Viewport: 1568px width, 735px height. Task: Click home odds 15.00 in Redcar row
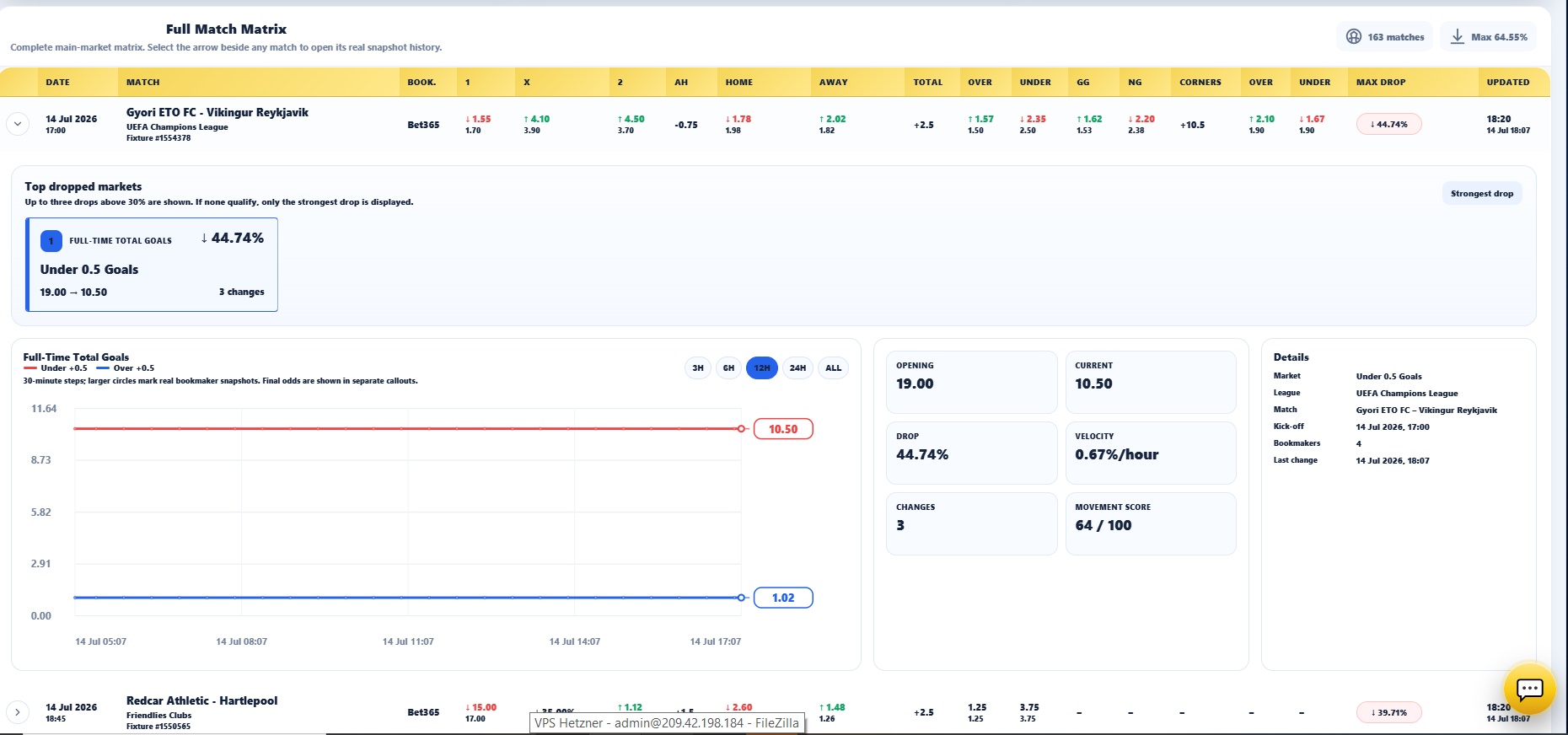coord(481,707)
